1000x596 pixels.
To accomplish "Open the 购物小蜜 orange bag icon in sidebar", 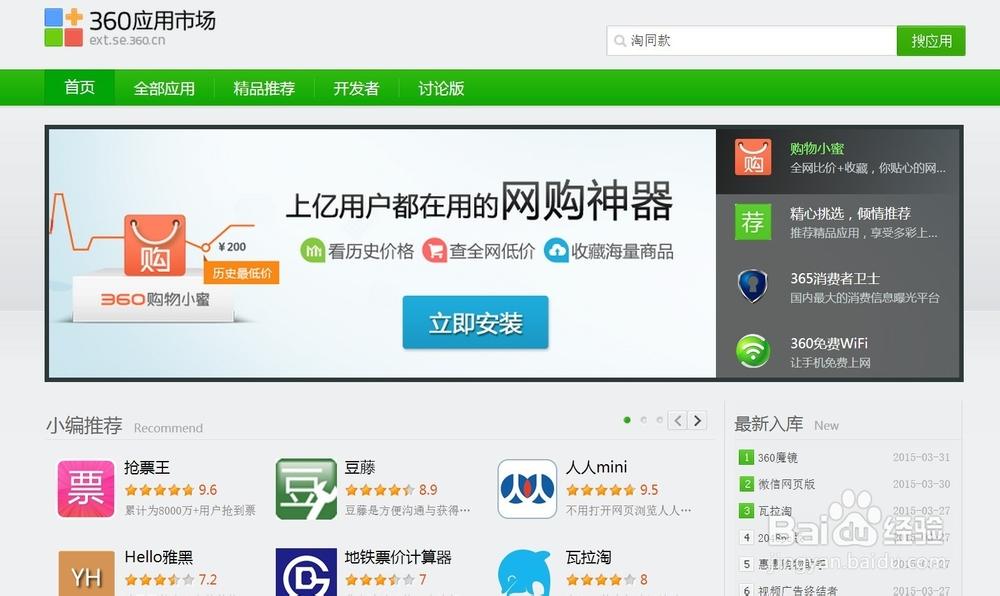I will [x=753, y=157].
